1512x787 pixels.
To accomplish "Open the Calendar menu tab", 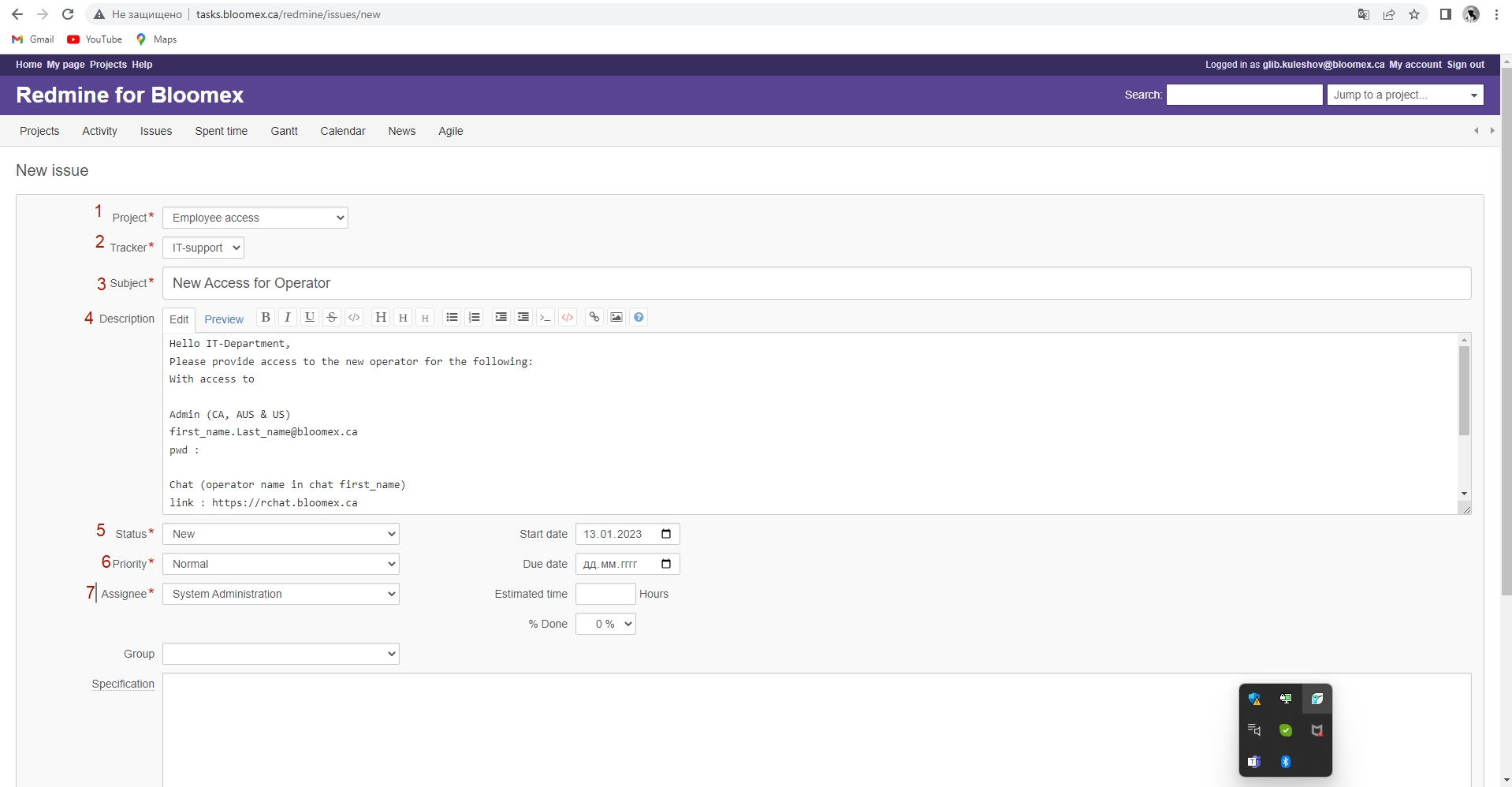I will tap(343, 131).
